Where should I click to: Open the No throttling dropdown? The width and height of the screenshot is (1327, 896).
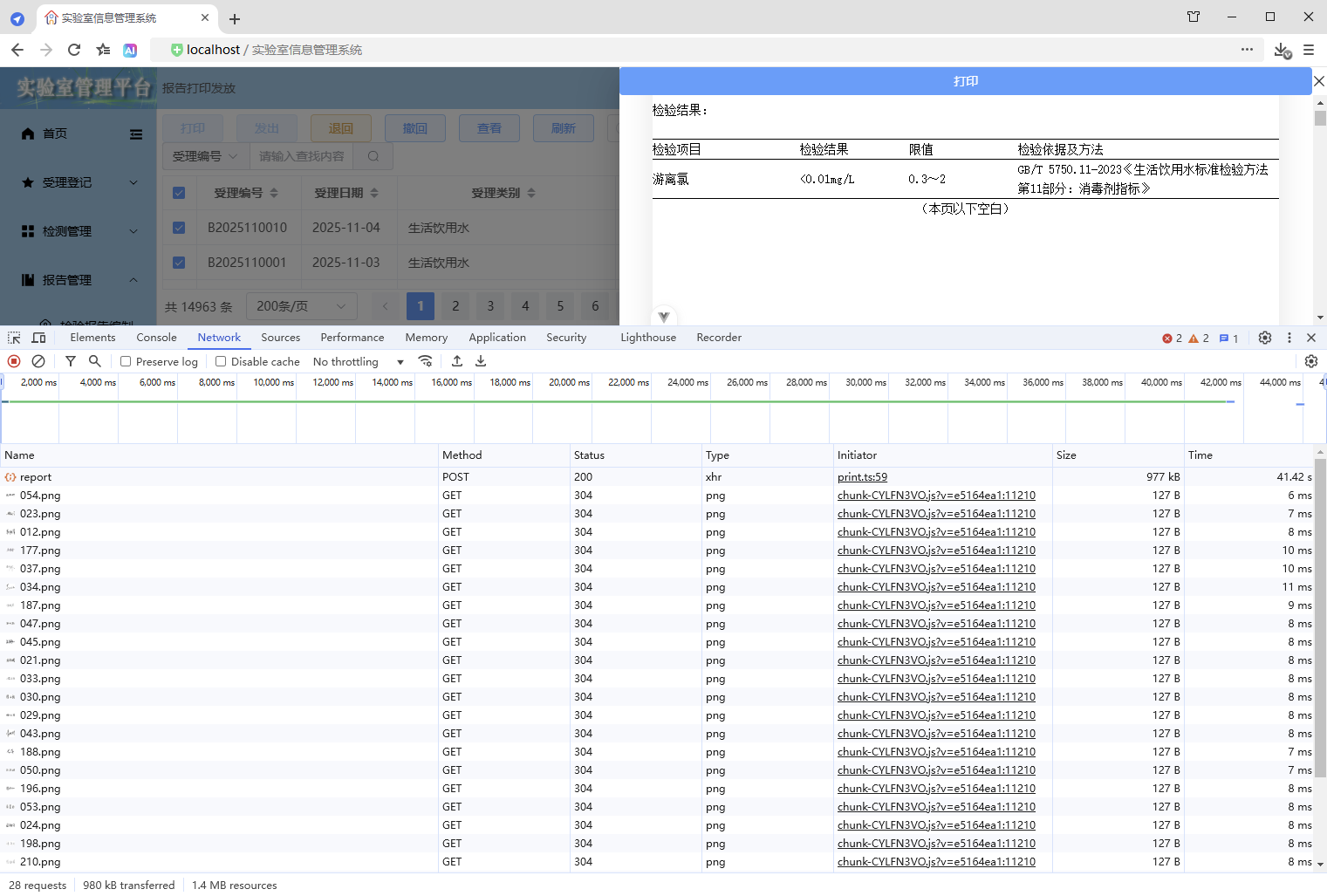point(357,360)
